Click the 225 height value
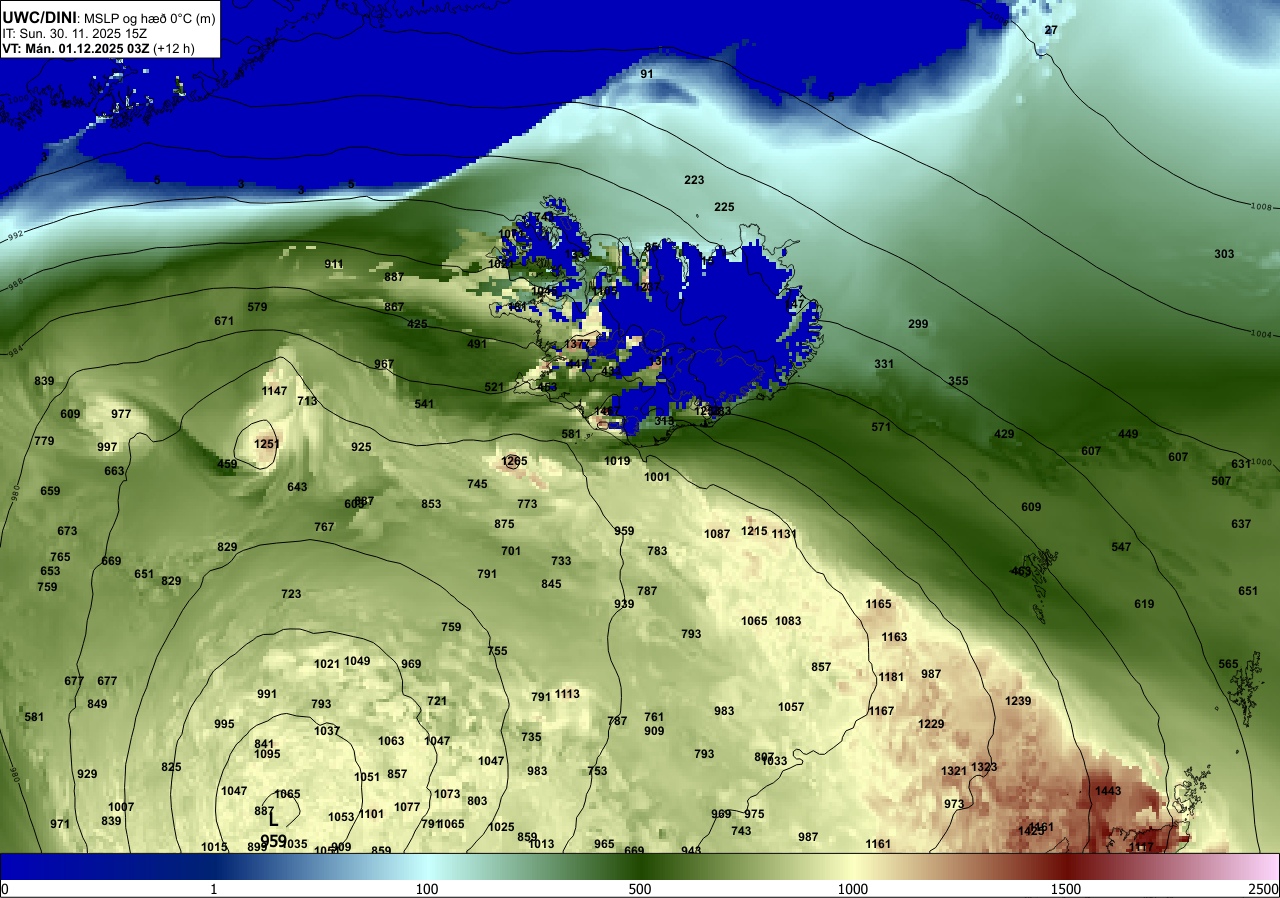The width and height of the screenshot is (1280, 898). [724, 207]
